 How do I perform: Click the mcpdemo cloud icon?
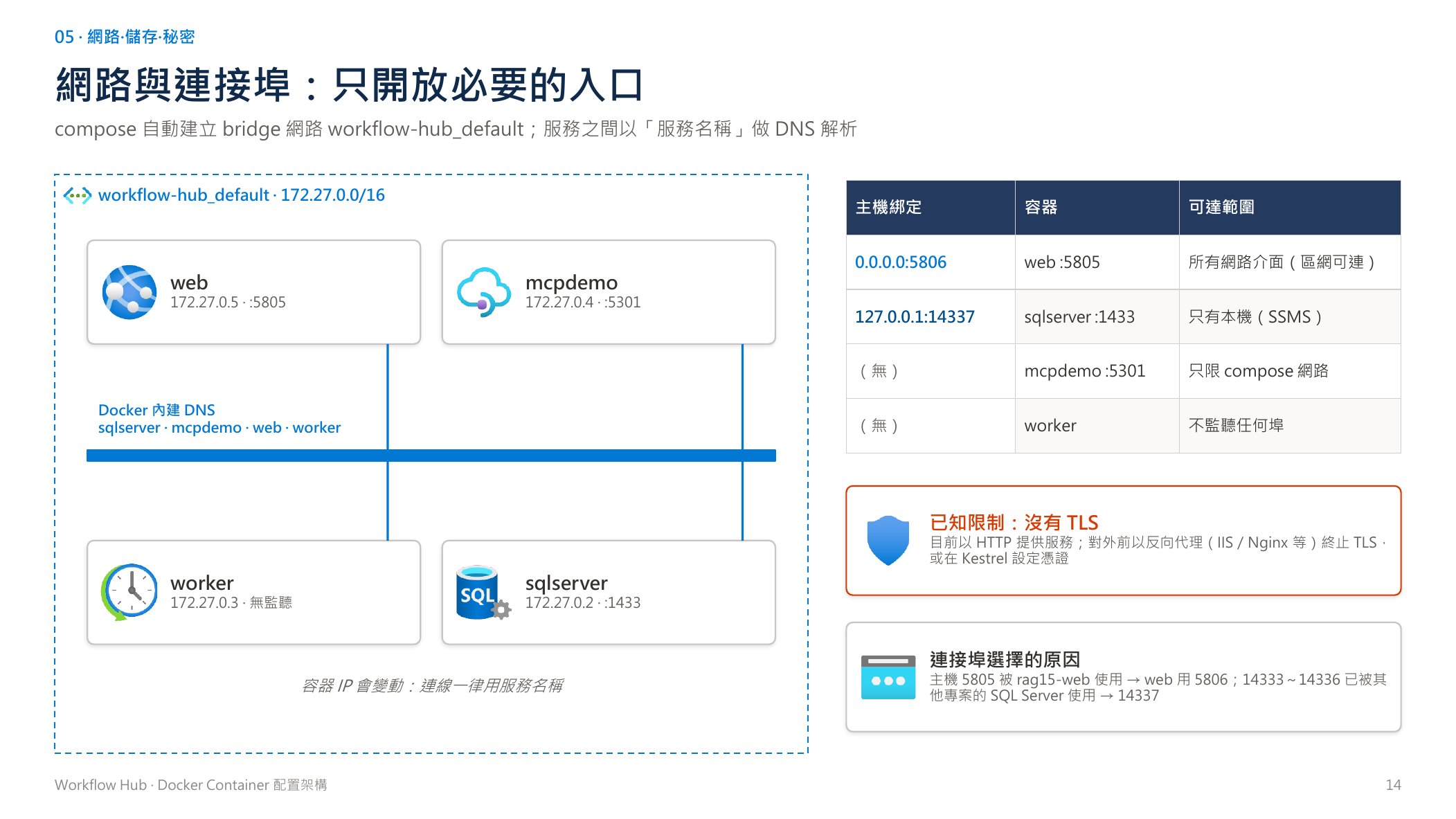(x=484, y=292)
